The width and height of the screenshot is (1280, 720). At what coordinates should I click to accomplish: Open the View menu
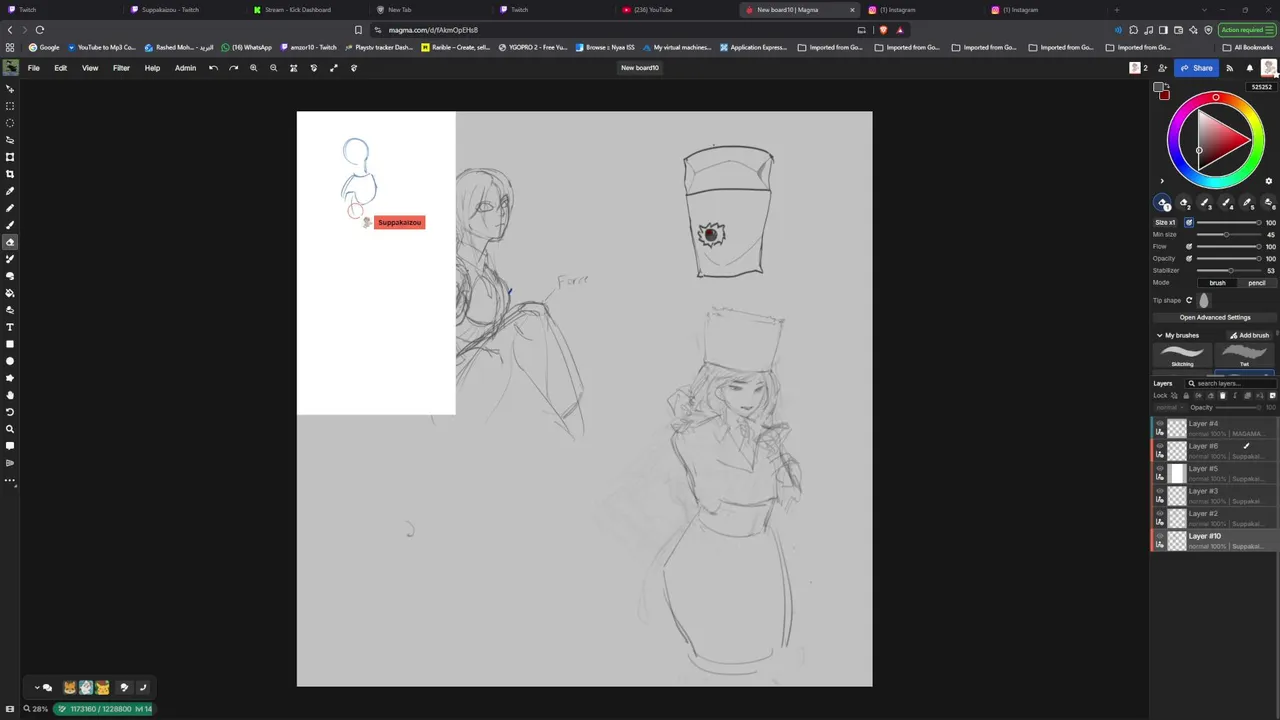pyautogui.click(x=90, y=68)
